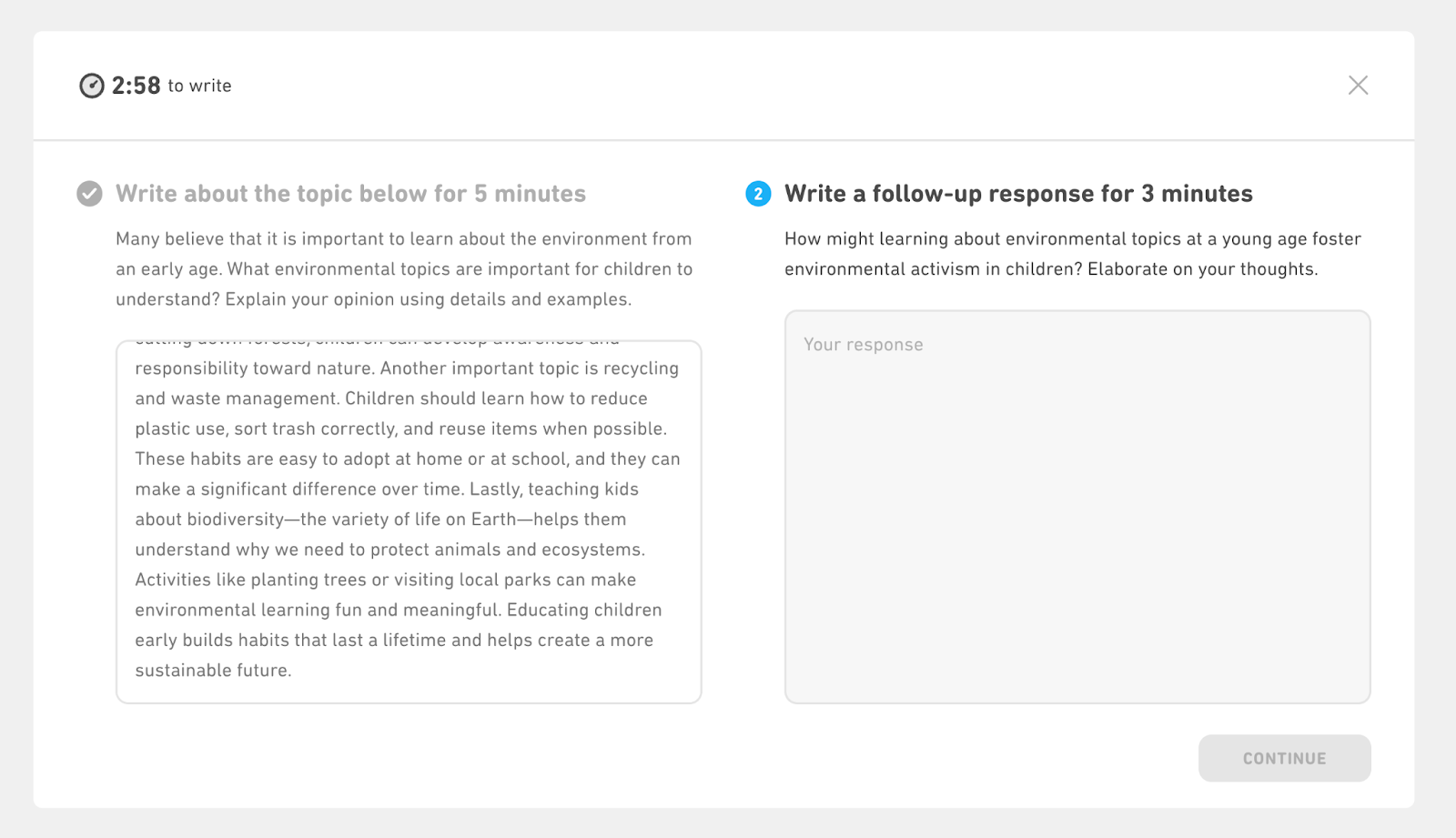Click the blue step 2 badge
The height and width of the screenshot is (838, 1456).
[x=758, y=194]
